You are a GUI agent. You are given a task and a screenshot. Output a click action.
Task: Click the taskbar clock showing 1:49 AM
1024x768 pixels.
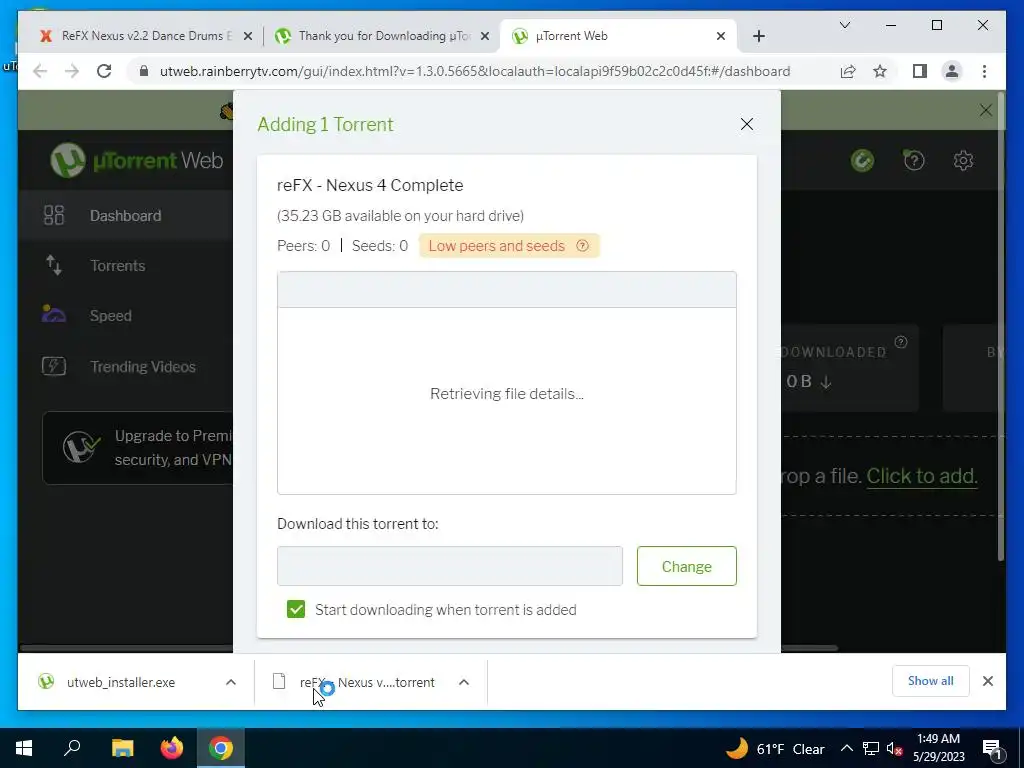coord(938,748)
